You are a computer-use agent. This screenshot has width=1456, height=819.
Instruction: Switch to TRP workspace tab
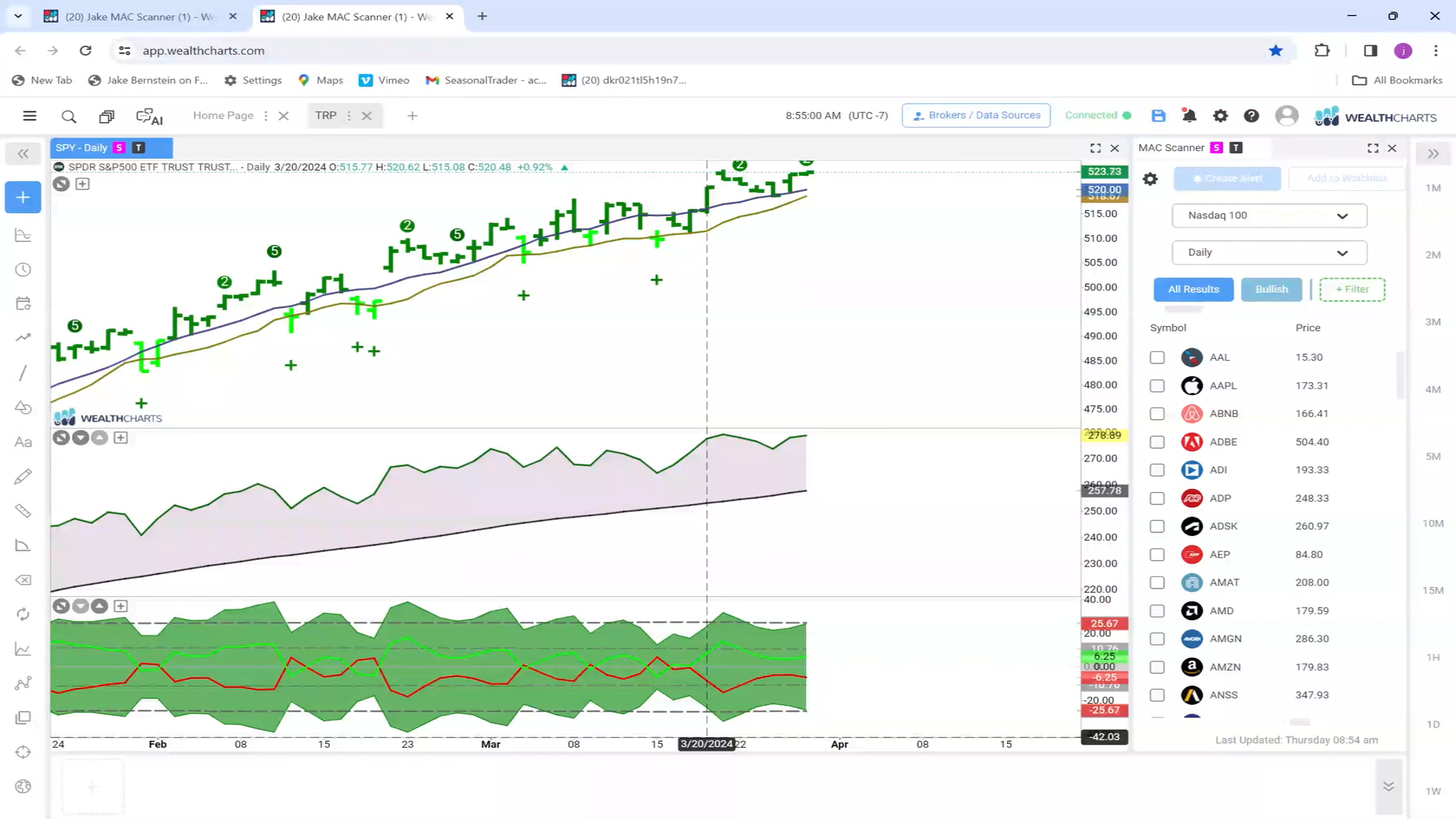coord(325,115)
